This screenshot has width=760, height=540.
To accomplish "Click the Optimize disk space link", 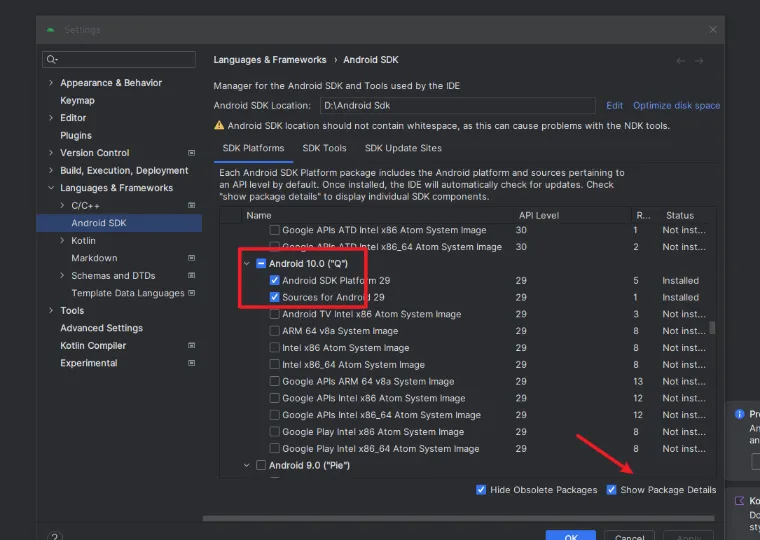I will click(x=676, y=105).
